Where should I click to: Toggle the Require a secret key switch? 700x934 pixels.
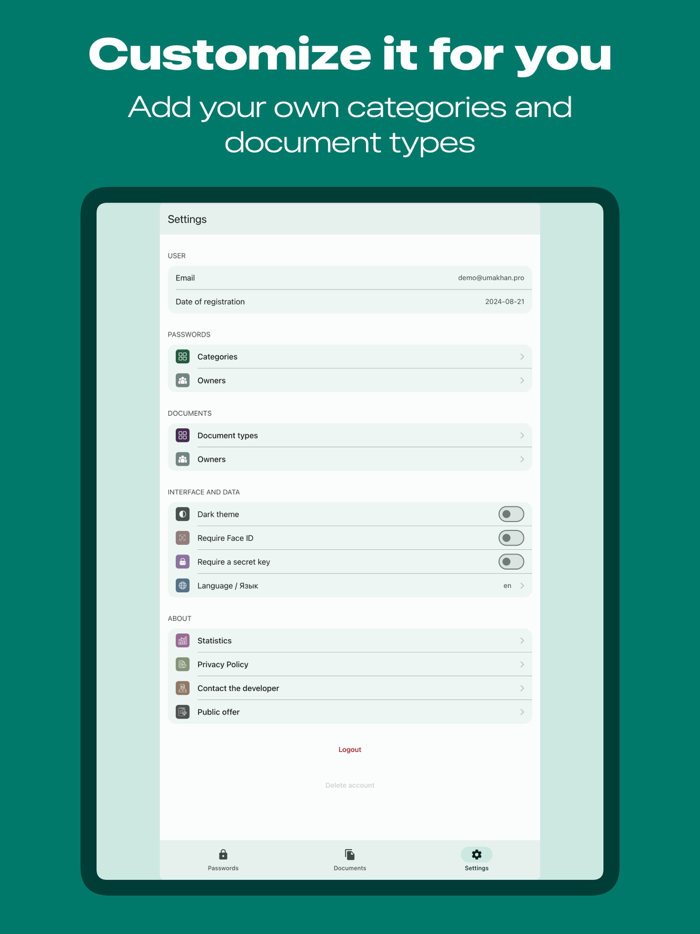tap(511, 562)
